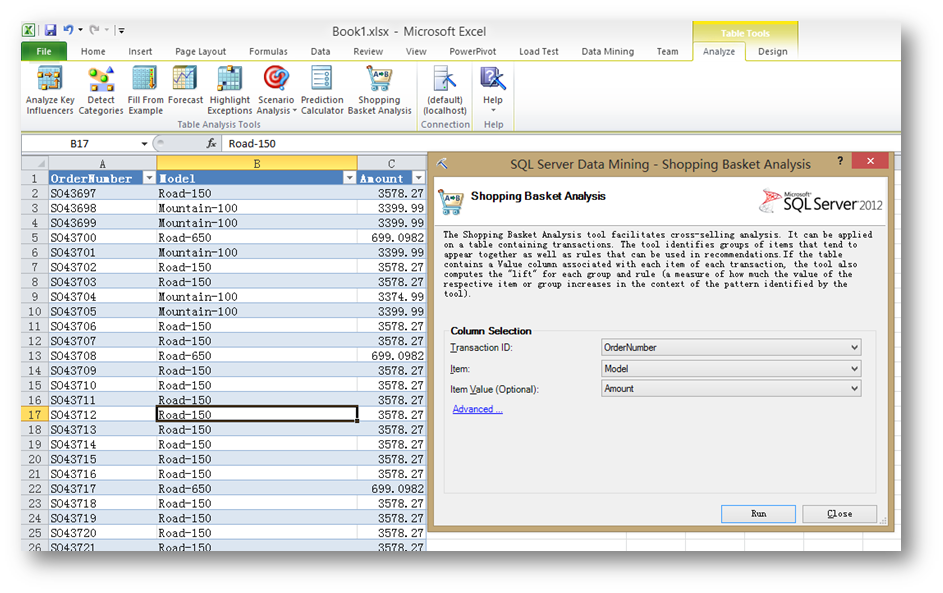Open the Amount column filter dropdown
Screen dimensions: 943x593
pyautogui.click(x=419, y=178)
